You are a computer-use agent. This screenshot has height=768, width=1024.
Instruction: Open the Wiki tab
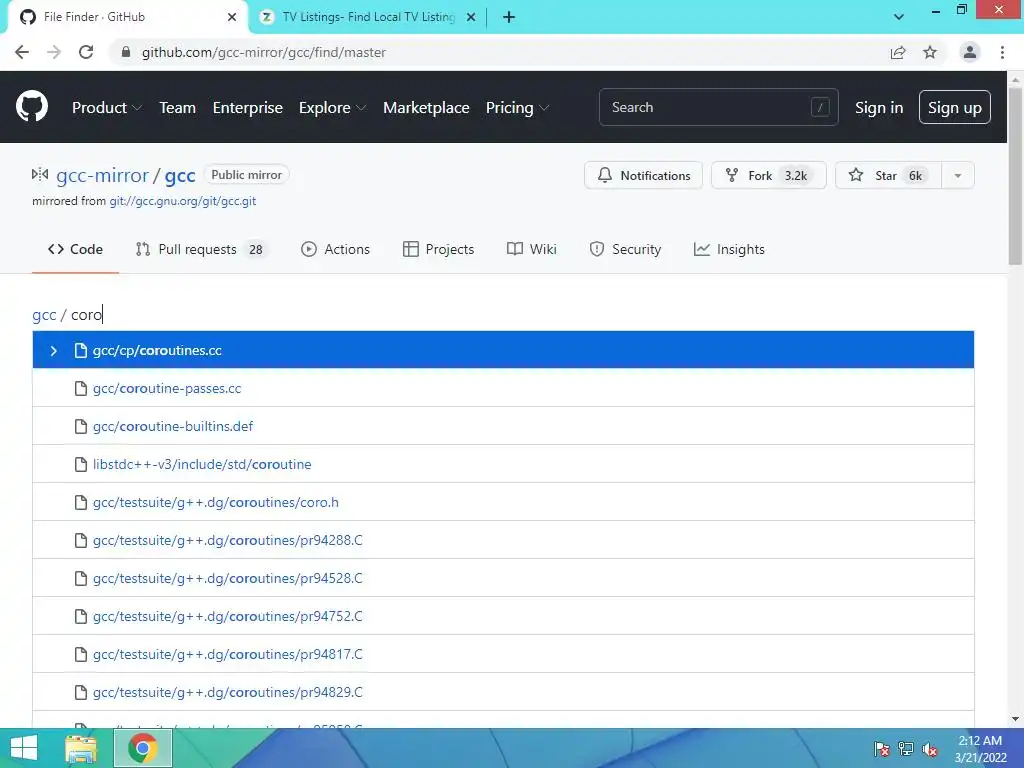point(532,249)
